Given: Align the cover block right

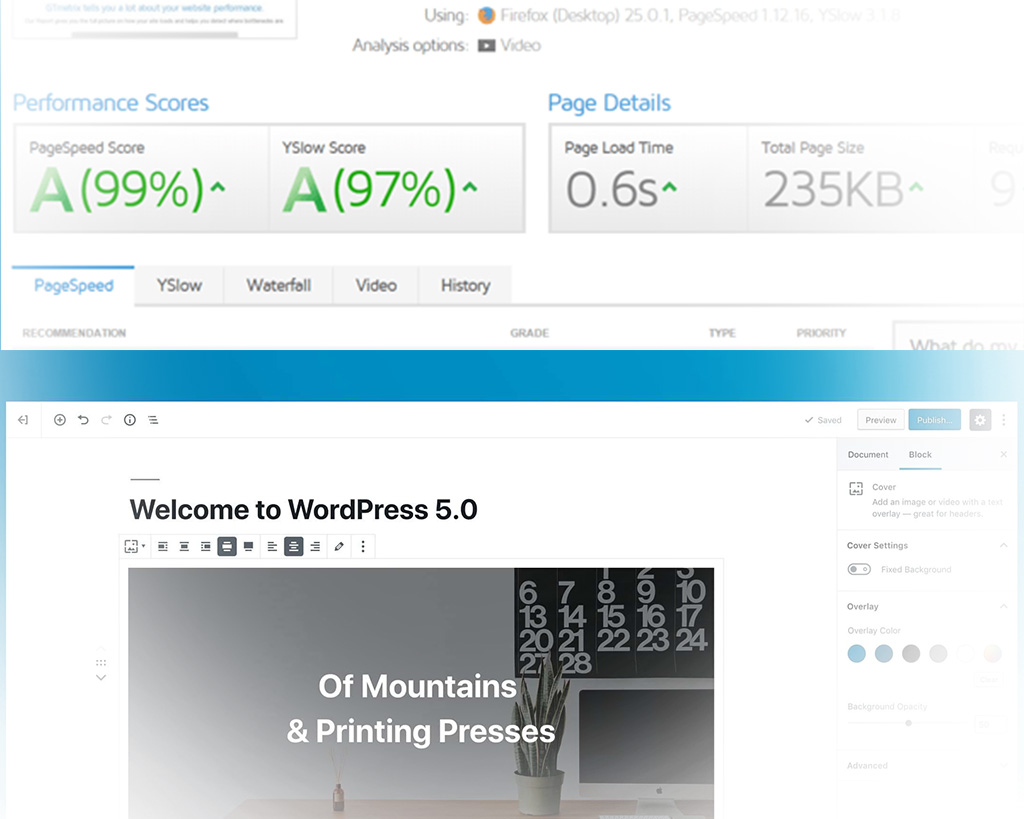Looking at the screenshot, I should pos(206,546).
